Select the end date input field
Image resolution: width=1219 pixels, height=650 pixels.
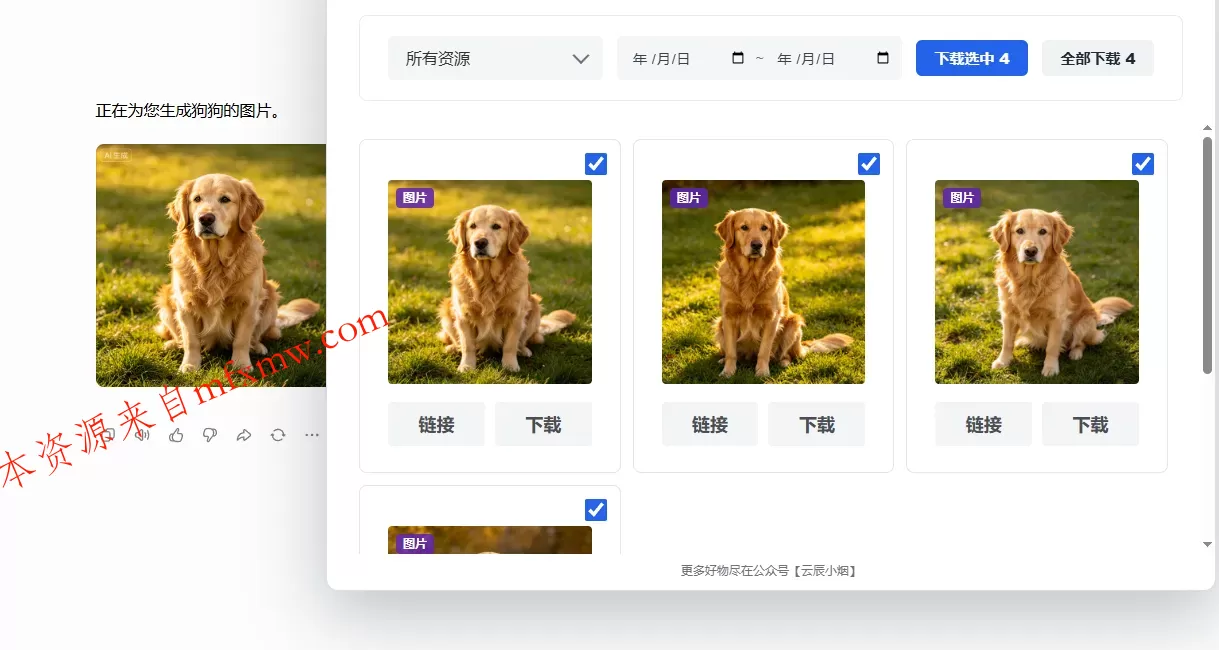point(832,58)
